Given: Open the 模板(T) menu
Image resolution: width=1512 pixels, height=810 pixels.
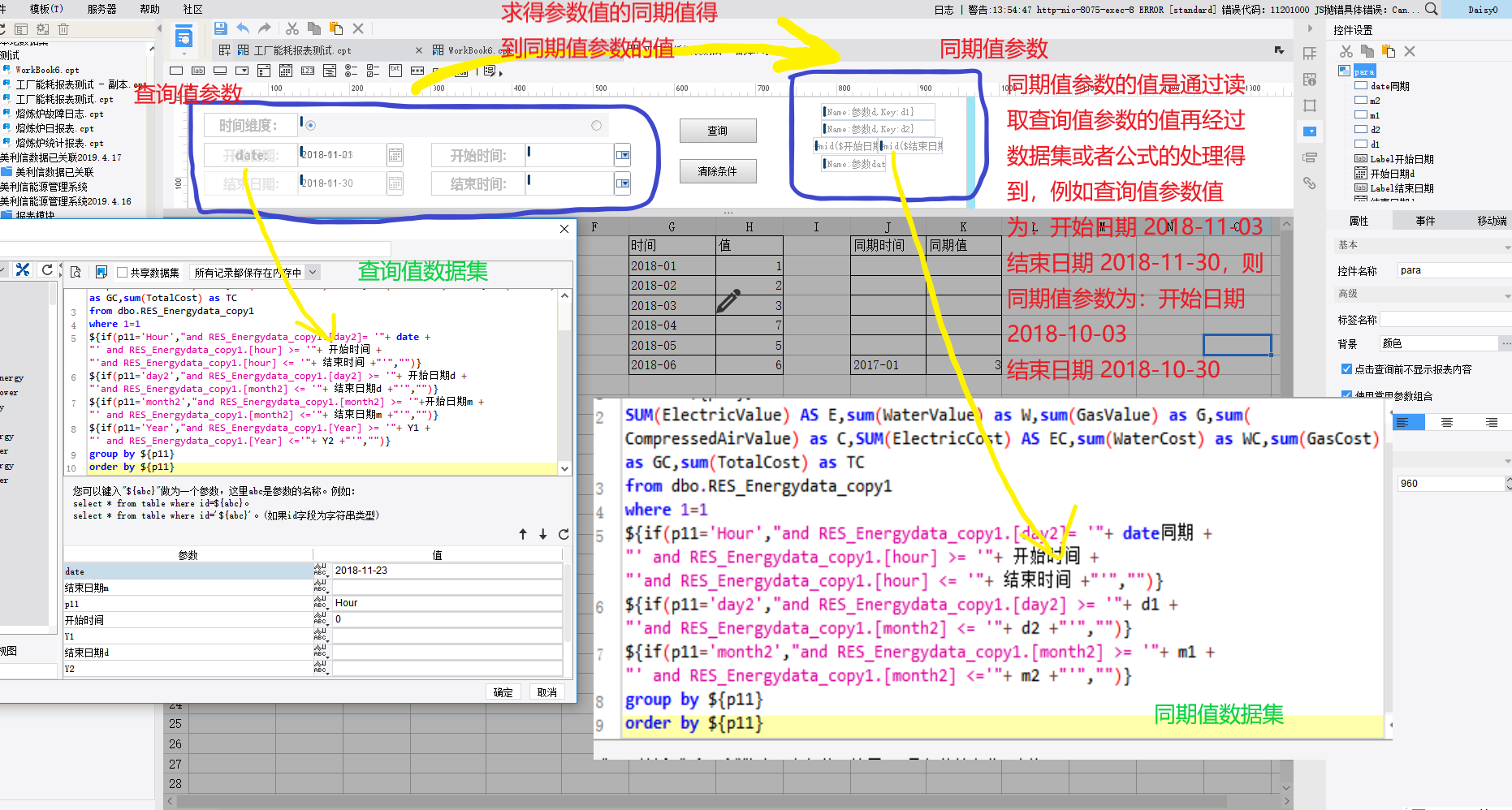Looking at the screenshot, I should 46,9.
